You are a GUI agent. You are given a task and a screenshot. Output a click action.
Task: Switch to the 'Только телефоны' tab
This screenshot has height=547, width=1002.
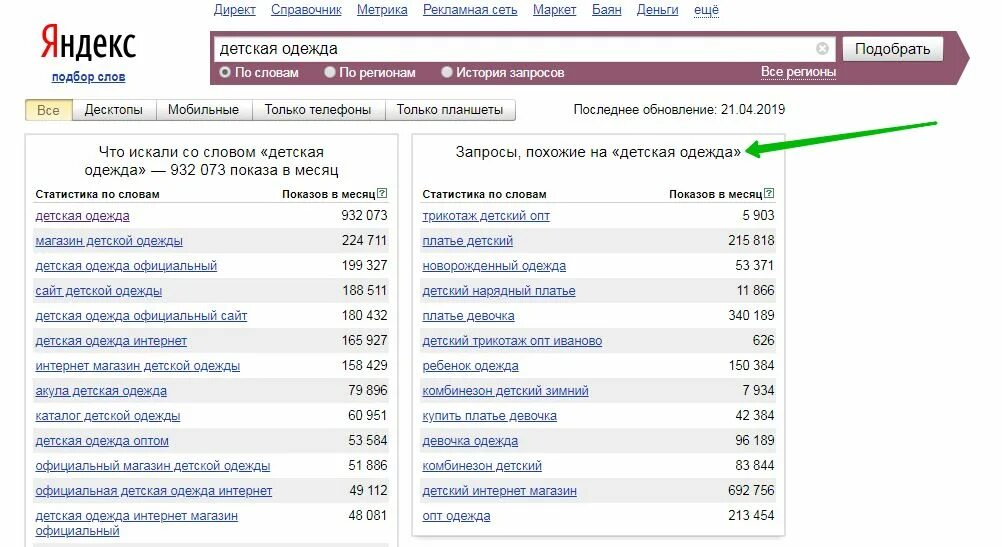pos(318,110)
